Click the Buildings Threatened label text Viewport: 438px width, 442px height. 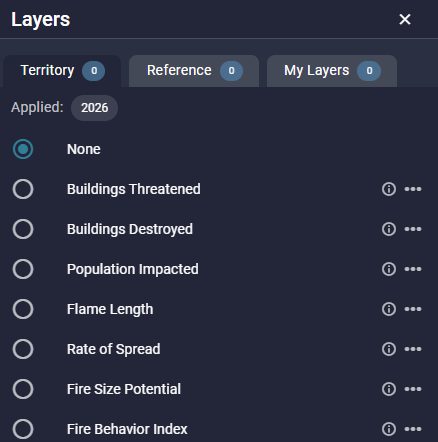134,189
